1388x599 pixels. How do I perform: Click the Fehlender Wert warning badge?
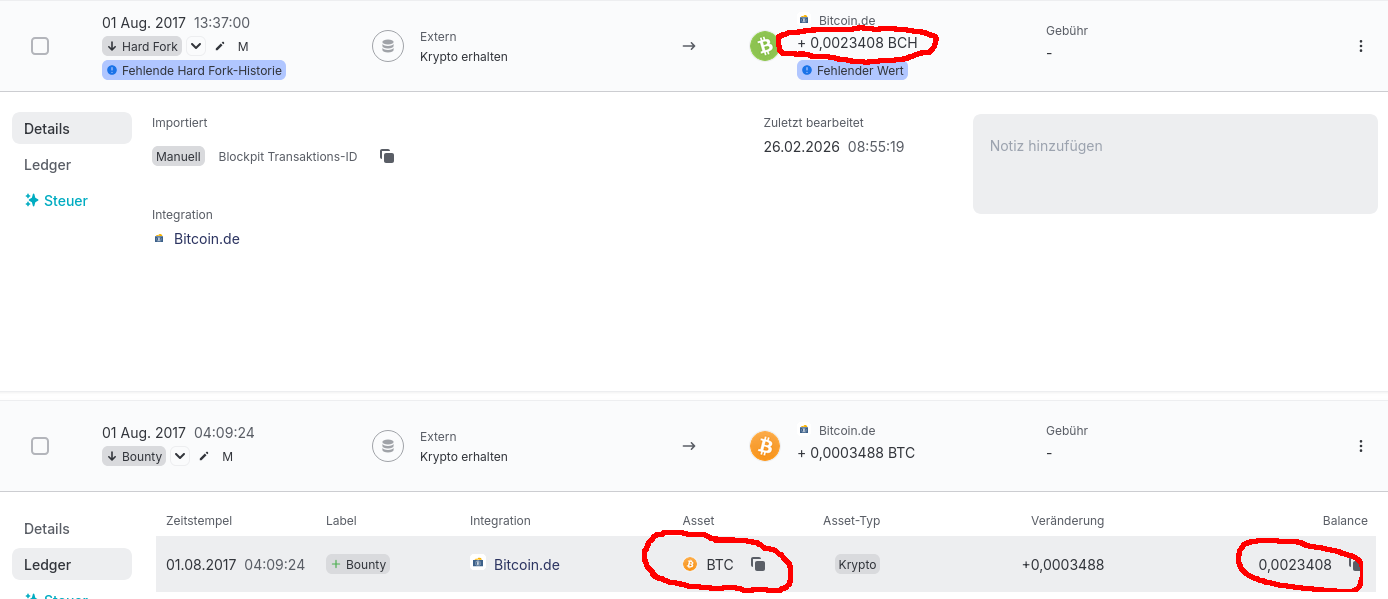[852, 71]
